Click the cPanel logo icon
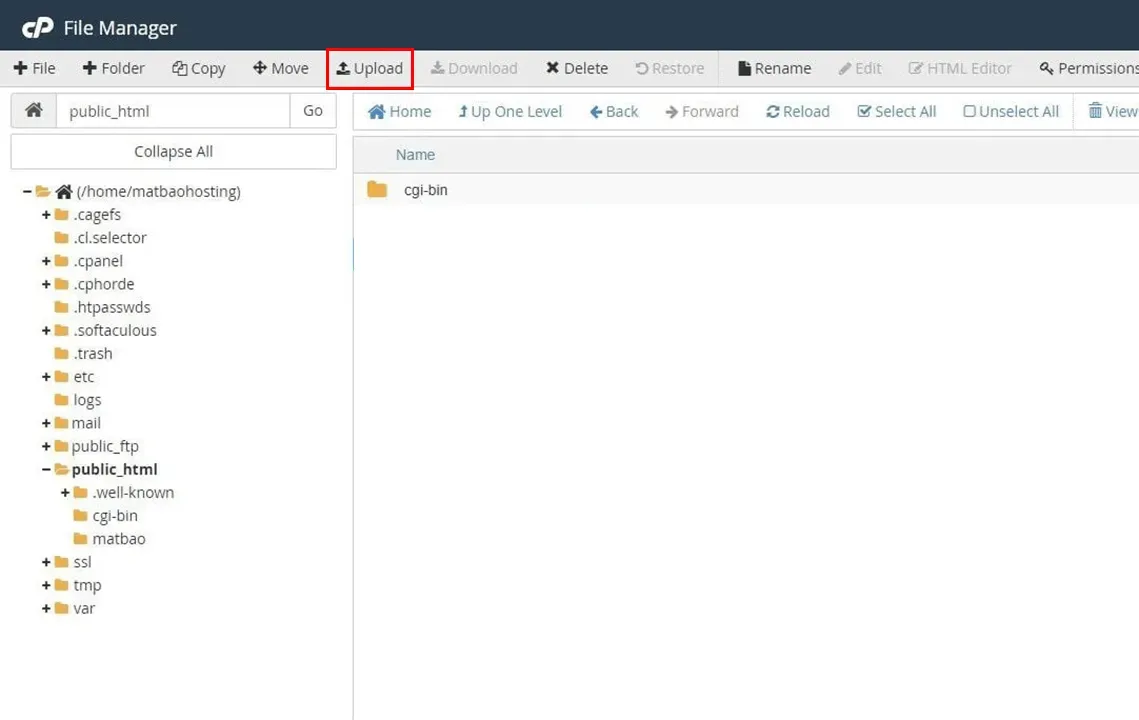Screen dimensions: 1139x720 click(38, 28)
